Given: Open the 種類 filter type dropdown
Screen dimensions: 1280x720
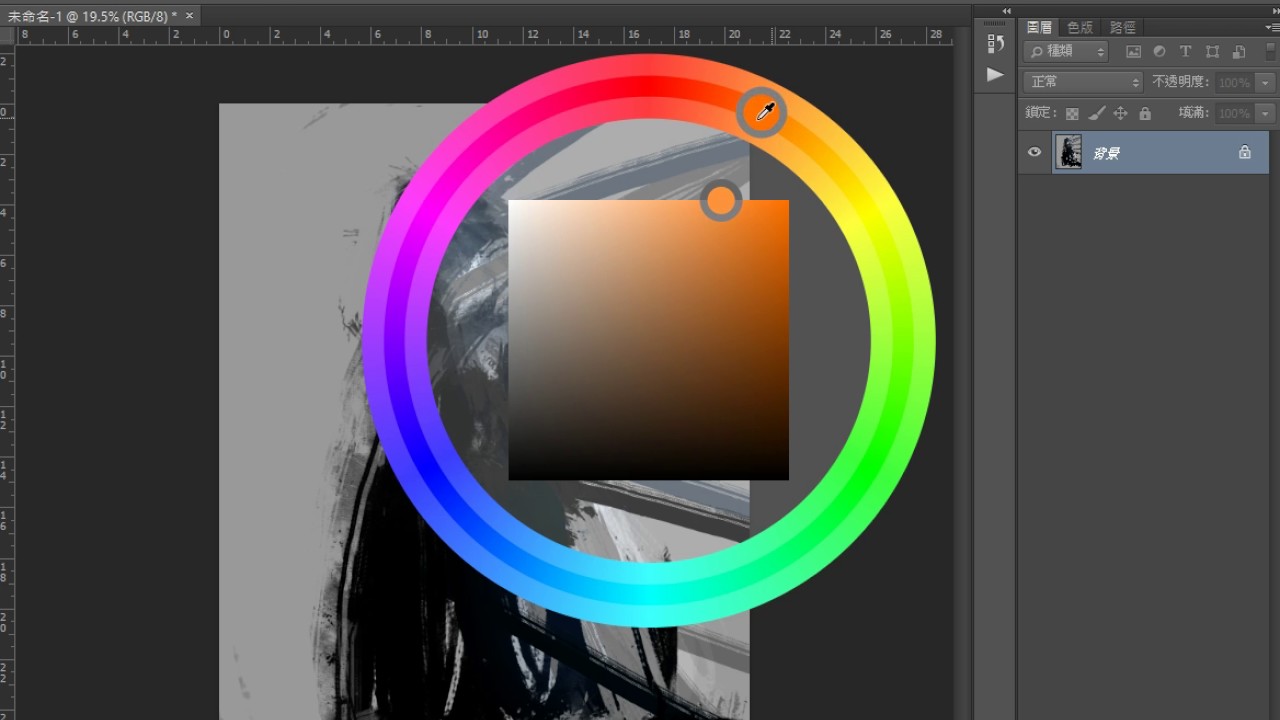Looking at the screenshot, I should click(x=1067, y=52).
